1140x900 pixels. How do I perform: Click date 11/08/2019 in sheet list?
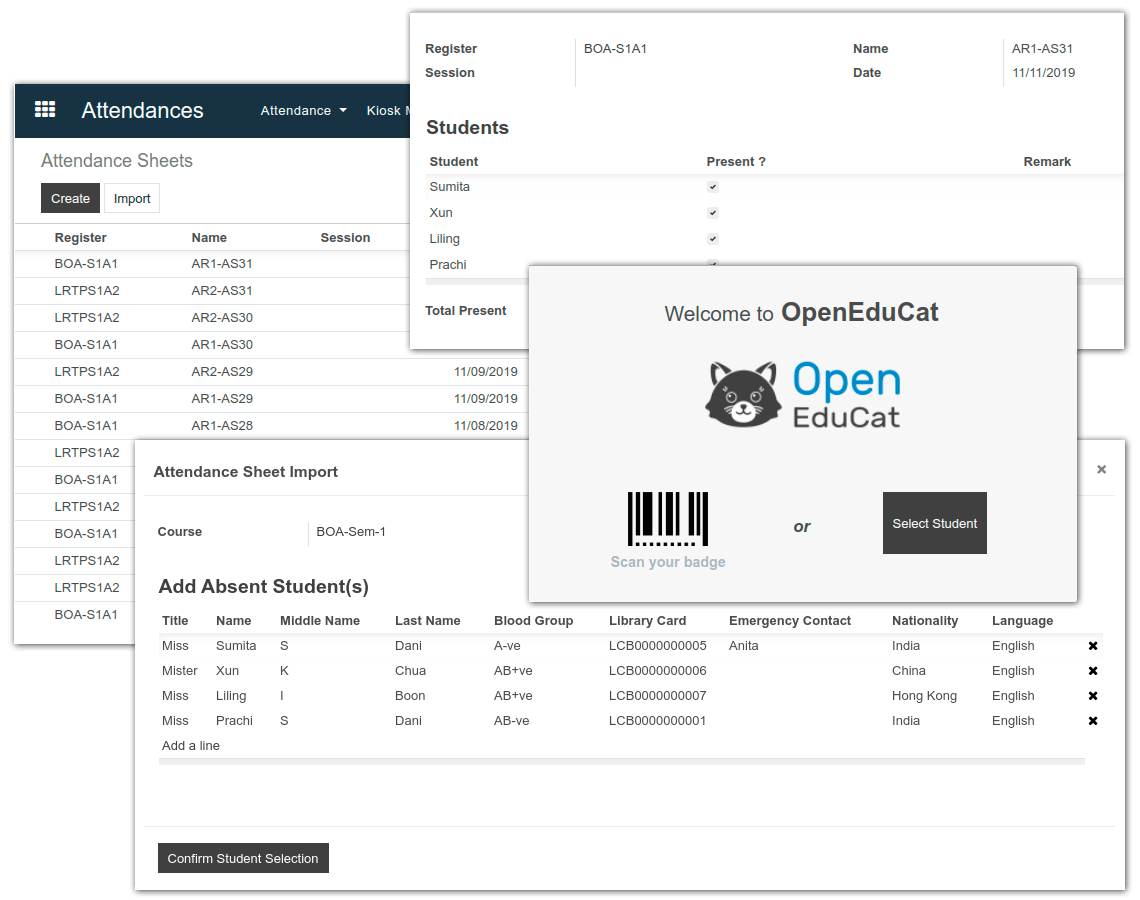[486, 426]
